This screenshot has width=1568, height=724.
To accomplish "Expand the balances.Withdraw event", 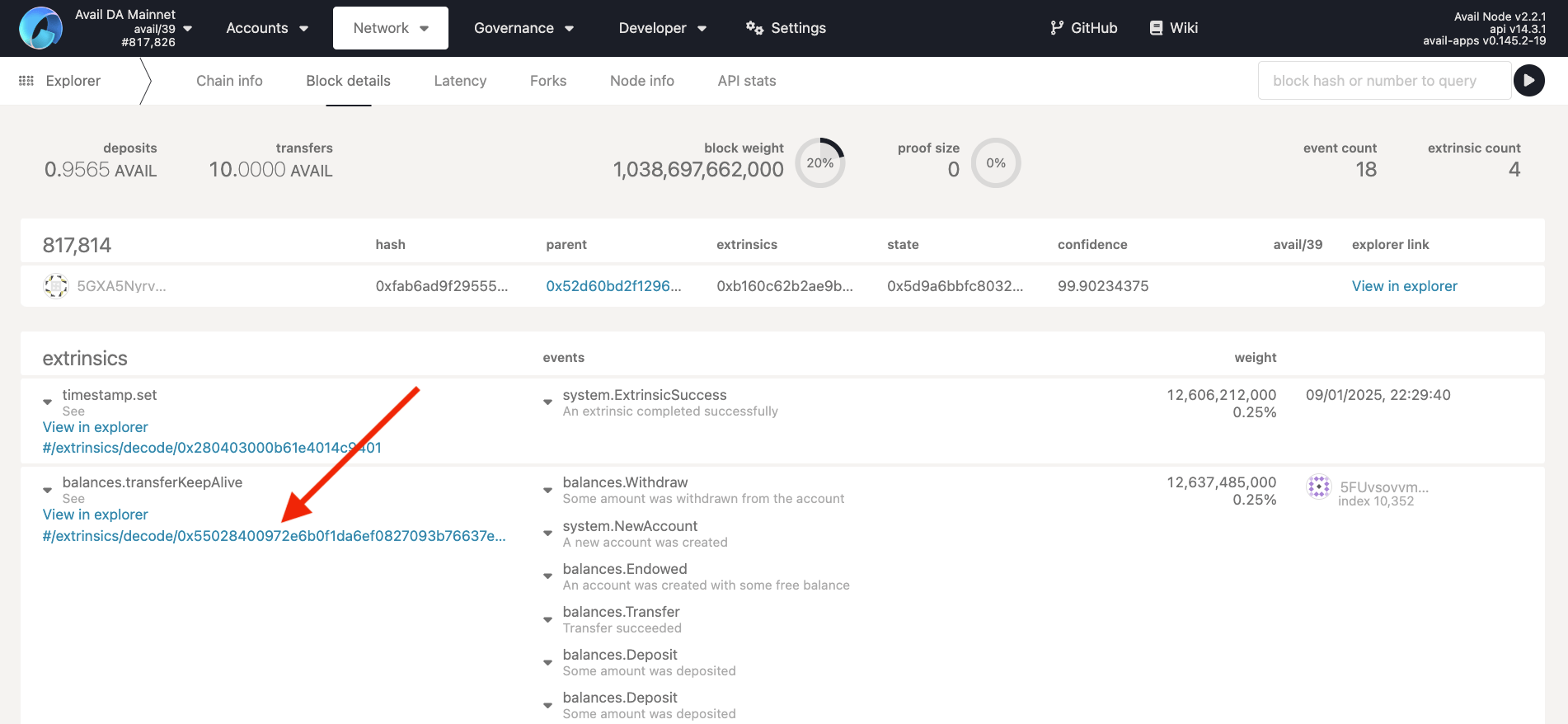I will pos(547,490).
